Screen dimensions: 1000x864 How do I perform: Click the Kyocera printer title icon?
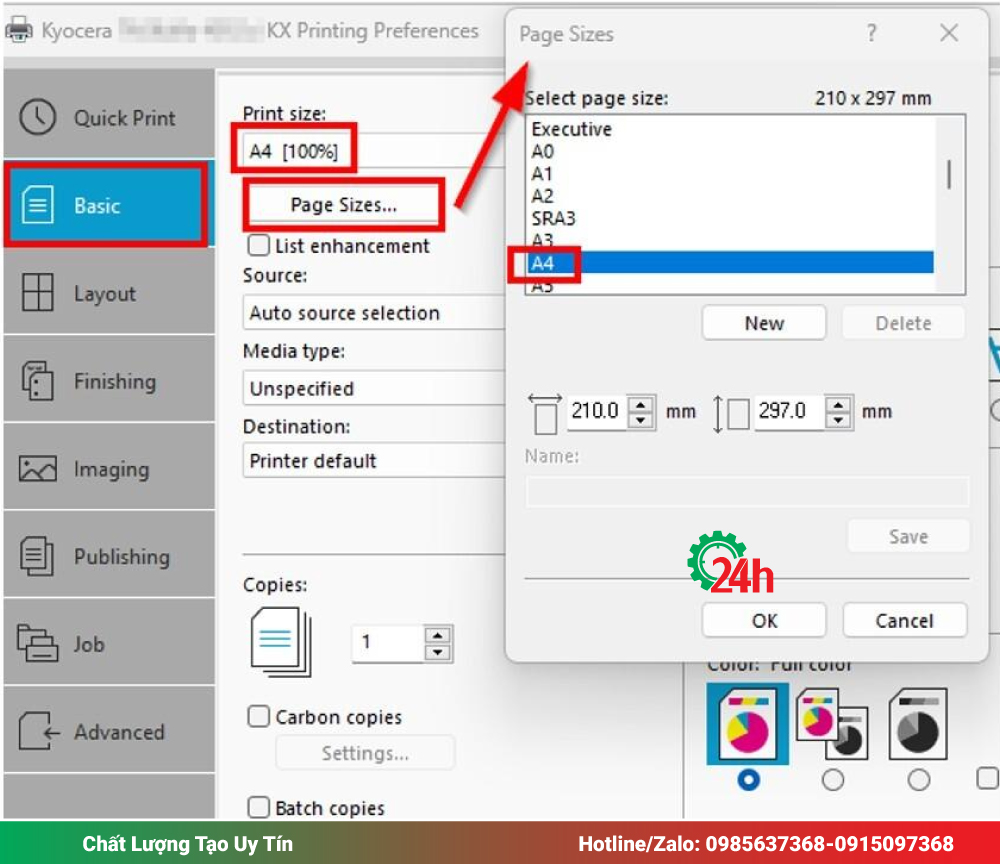(18, 29)
